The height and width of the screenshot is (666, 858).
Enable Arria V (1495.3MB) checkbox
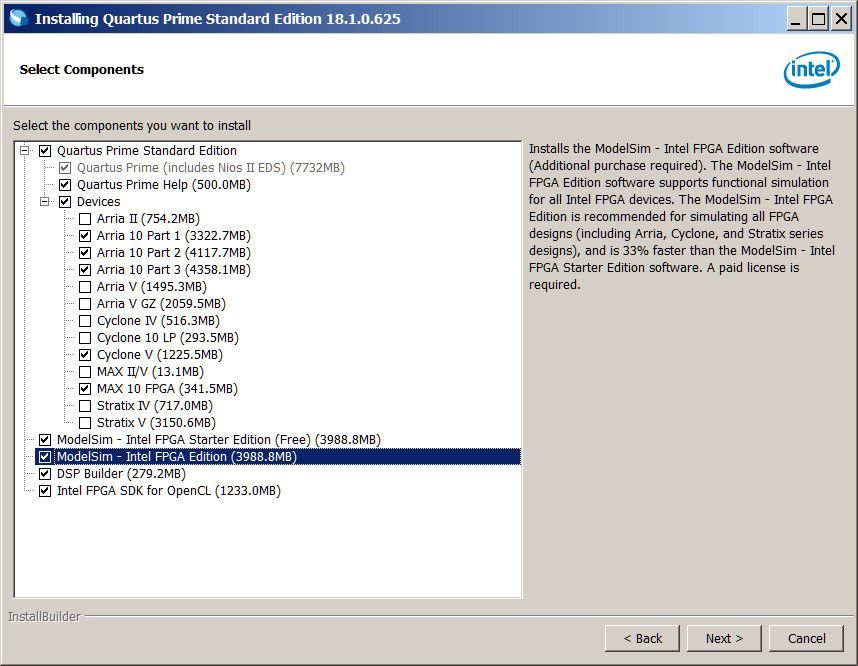[85, 287]
